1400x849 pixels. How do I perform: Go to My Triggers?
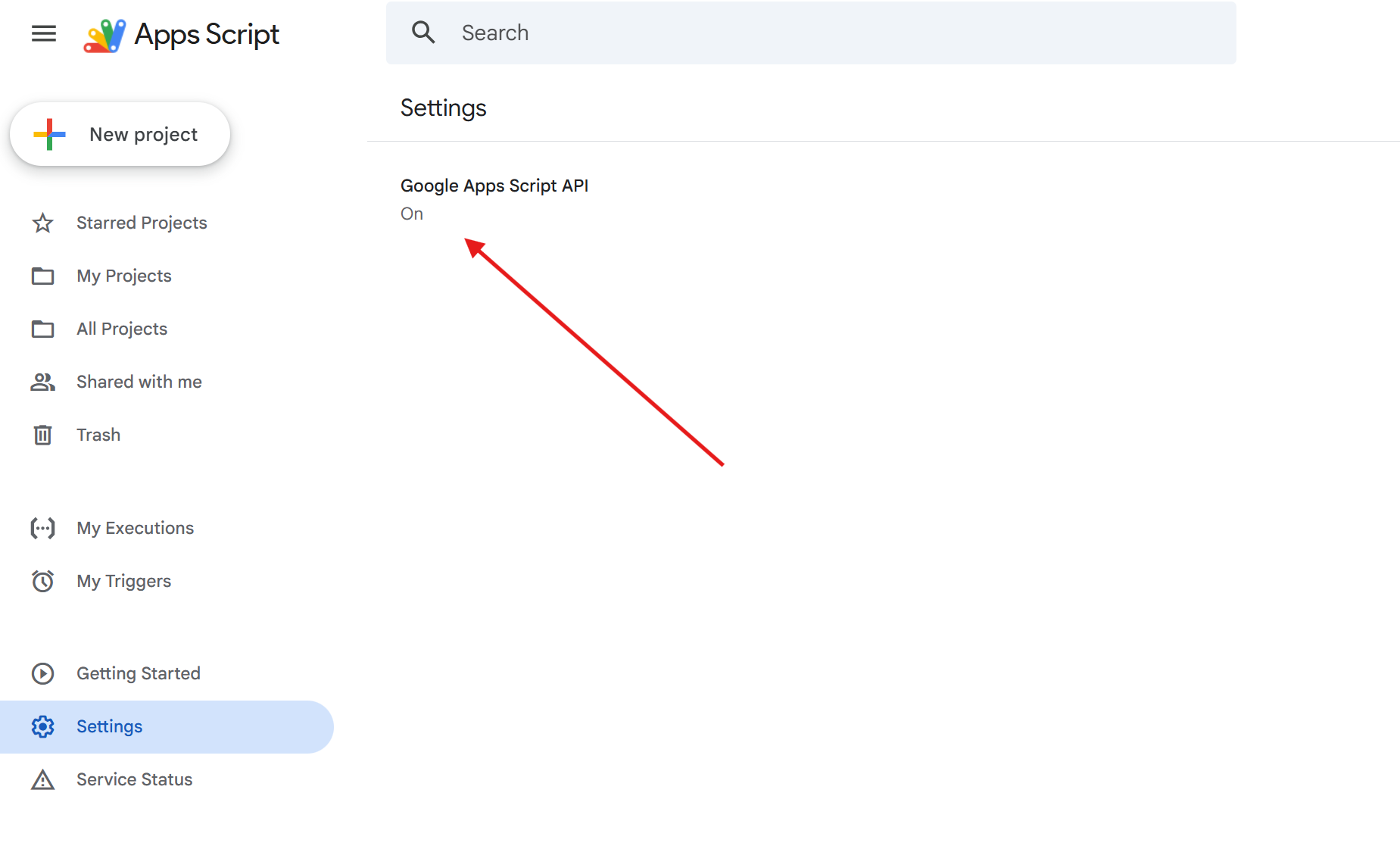[124, 581]
